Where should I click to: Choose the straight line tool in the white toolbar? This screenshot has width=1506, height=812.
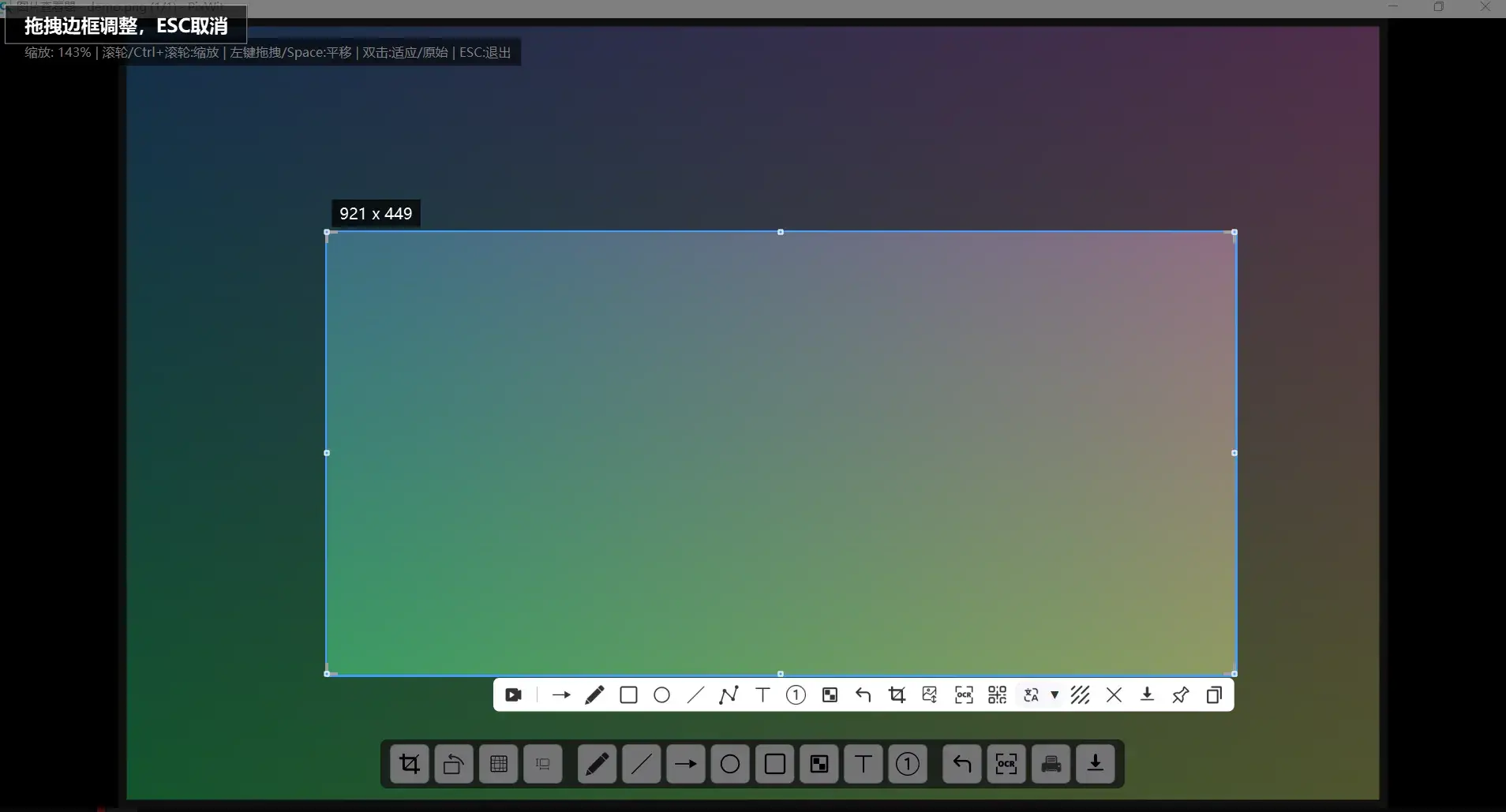point(695,695)
